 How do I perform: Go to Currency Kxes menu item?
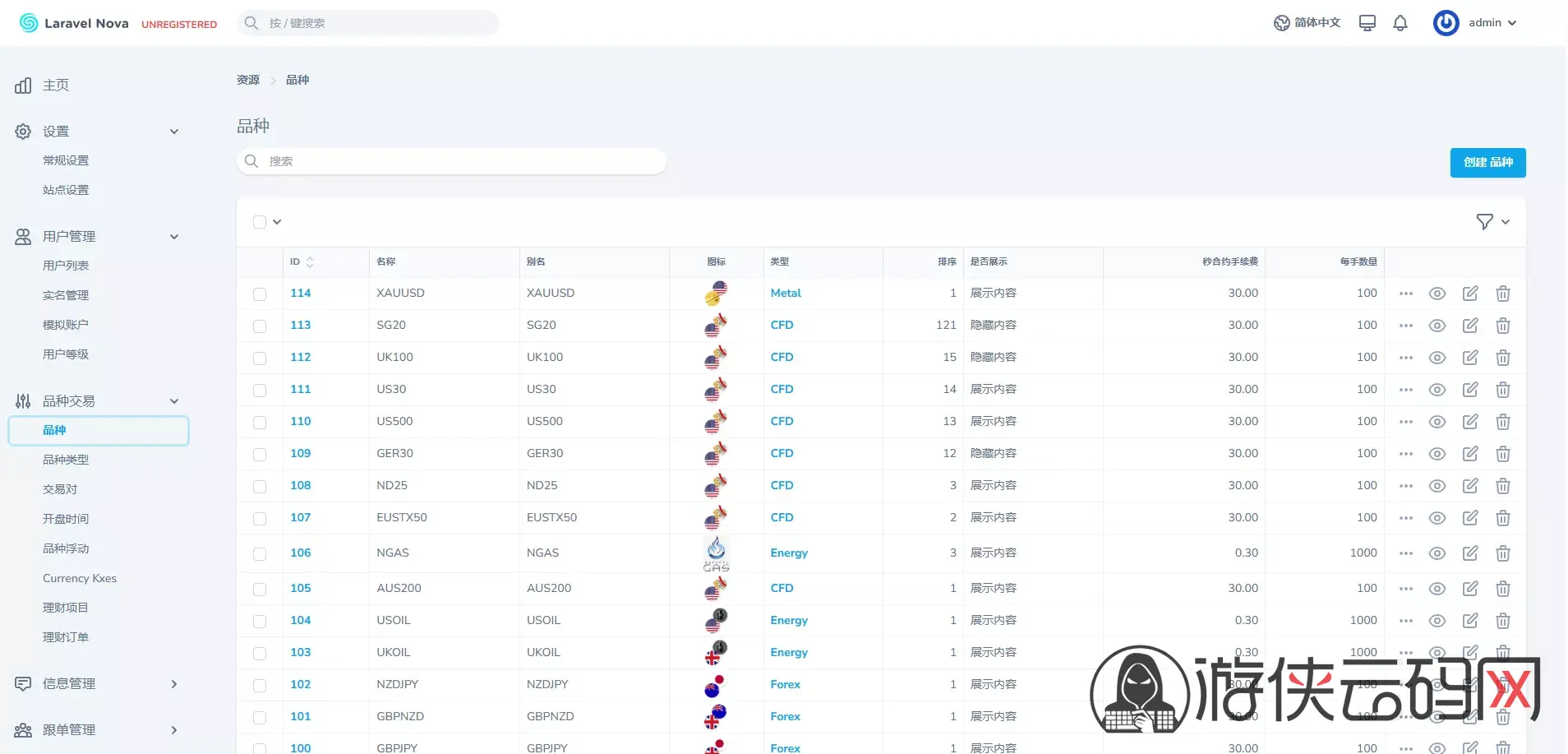pos(80,578)
